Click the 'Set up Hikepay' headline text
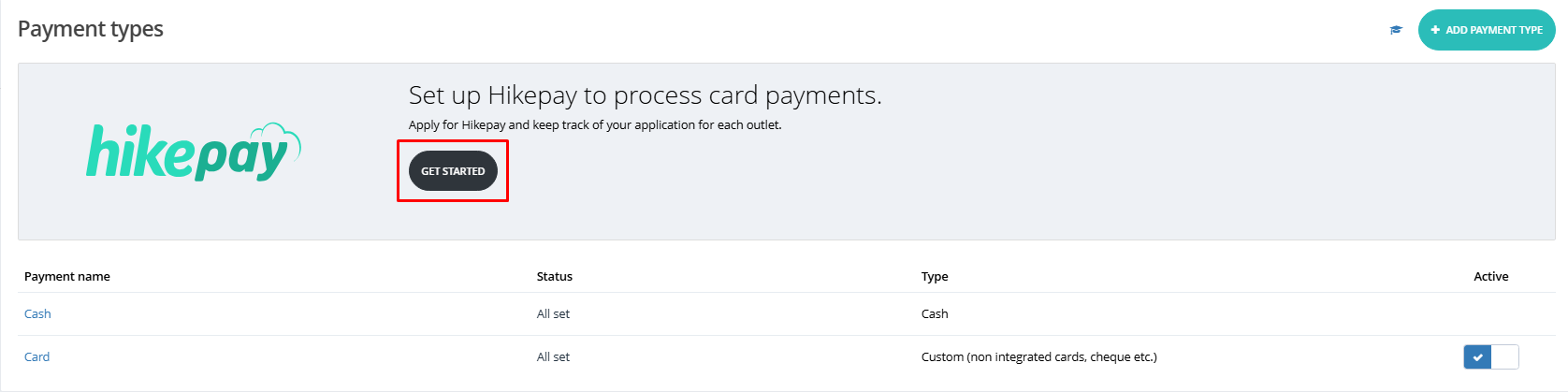 (645, 95)
